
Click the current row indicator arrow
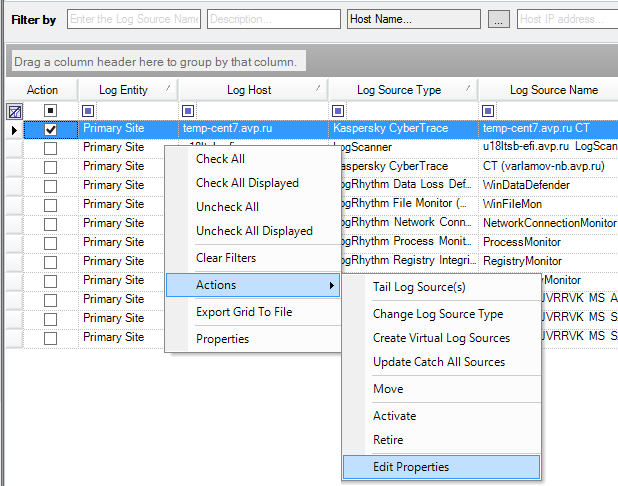point(13,129)
